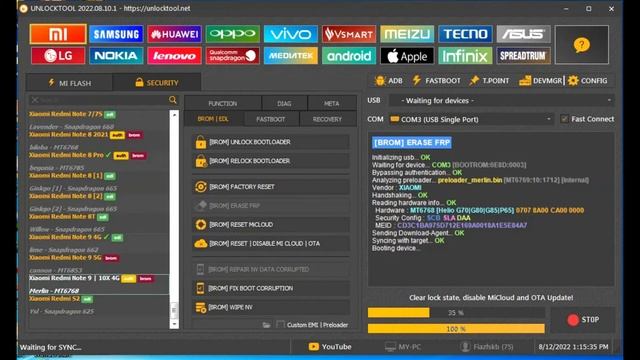Choose the Meizu brand tile
The image size is (640, 360).
pyautogui.click(x=407, y=34)
